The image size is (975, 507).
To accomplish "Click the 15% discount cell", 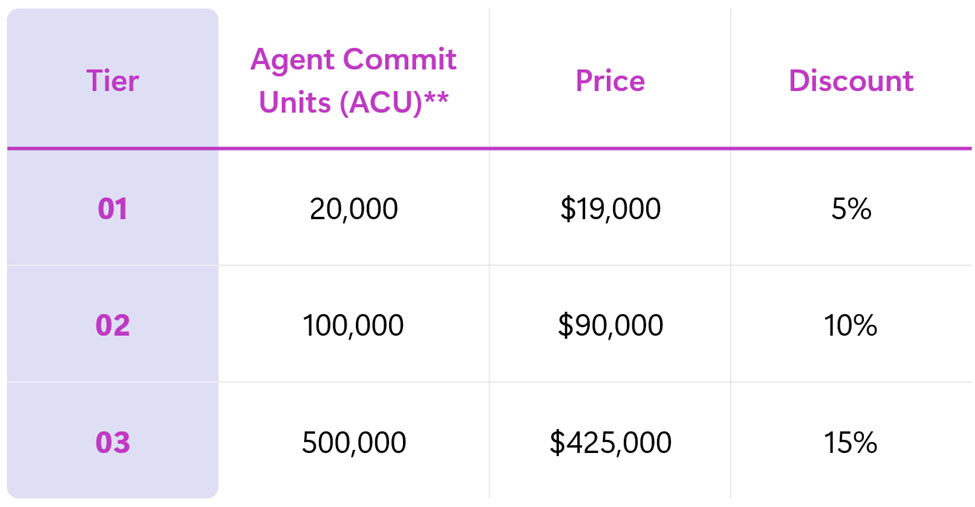I will point(850,442).
